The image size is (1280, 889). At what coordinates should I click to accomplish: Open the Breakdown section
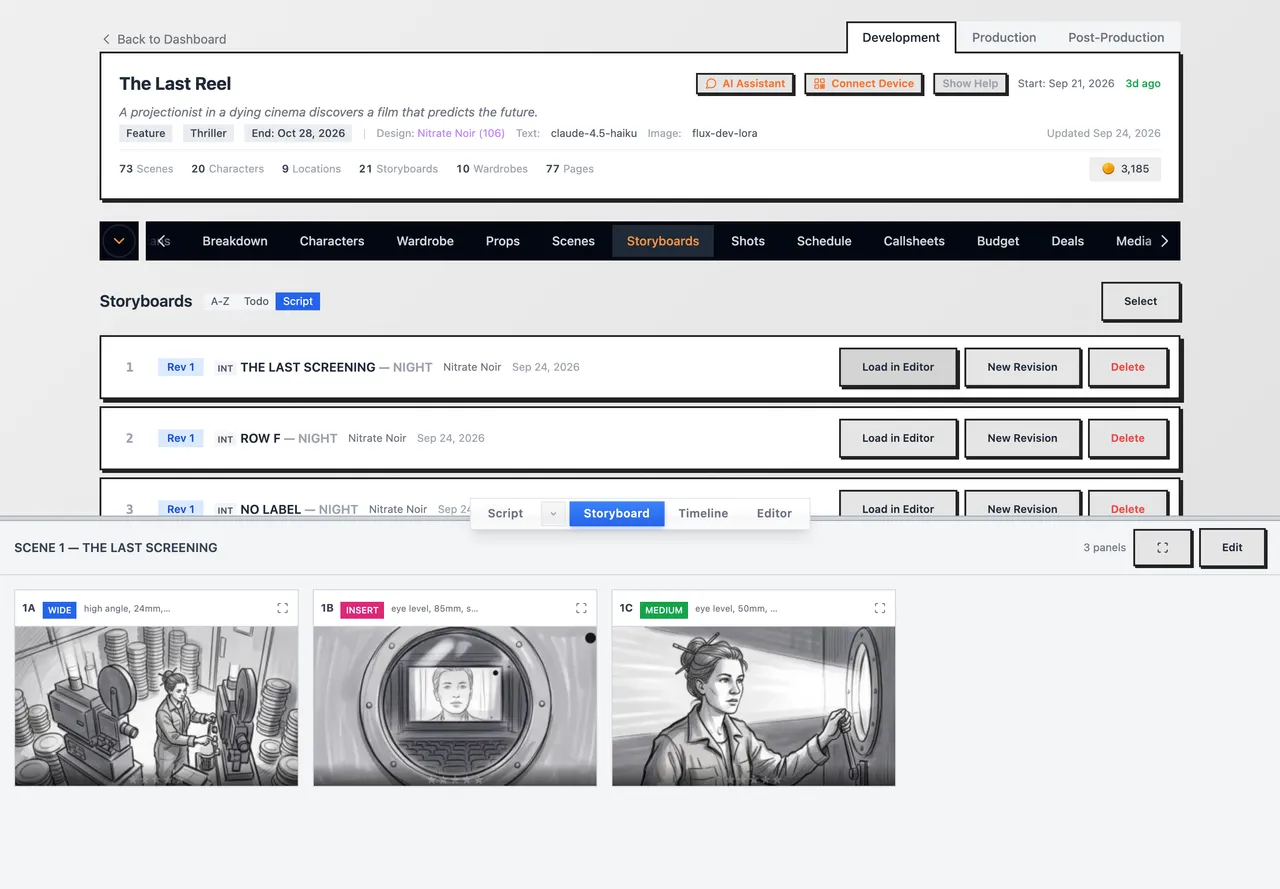pyautogui.click(x=235, y=241)
